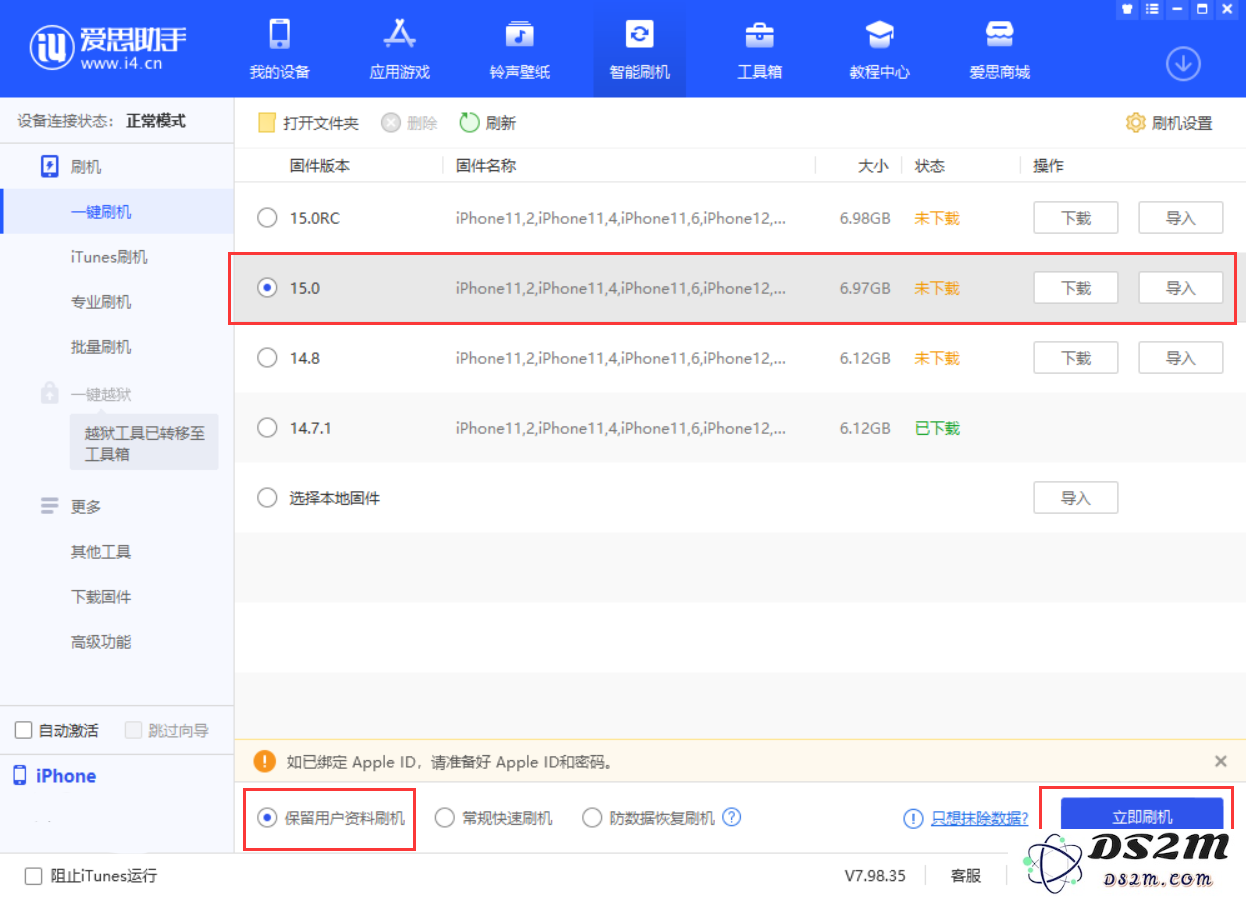
Task: Click 刷机设置 text
Action: pos(1182,123)
